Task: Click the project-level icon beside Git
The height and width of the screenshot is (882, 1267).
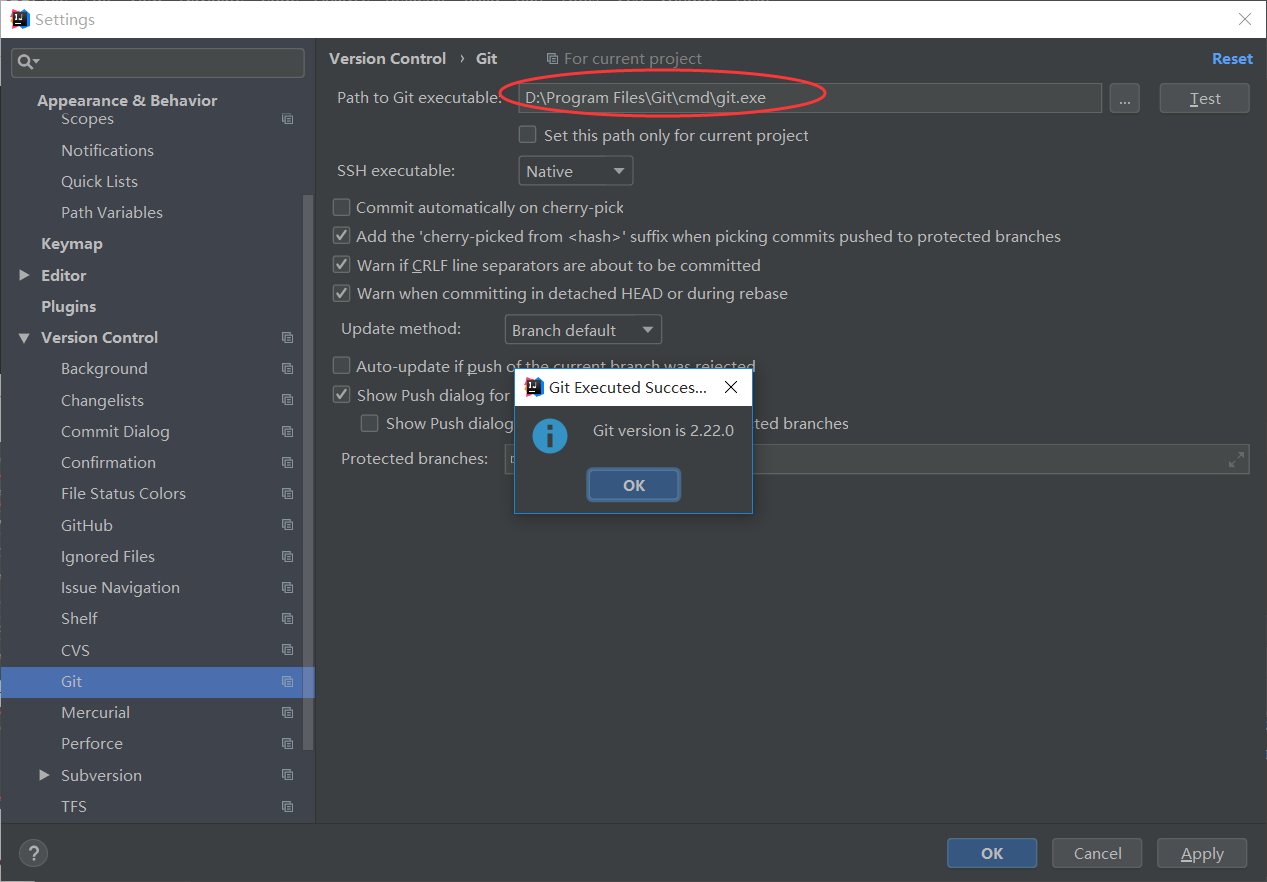Action: 287,682
